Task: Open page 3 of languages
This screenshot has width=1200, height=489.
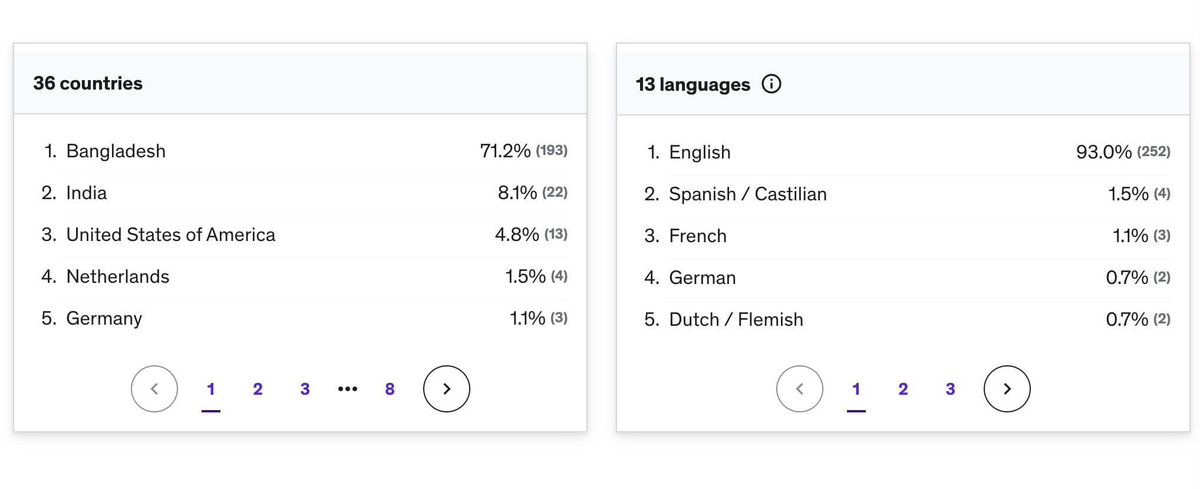Action: [x=950, y=389]
